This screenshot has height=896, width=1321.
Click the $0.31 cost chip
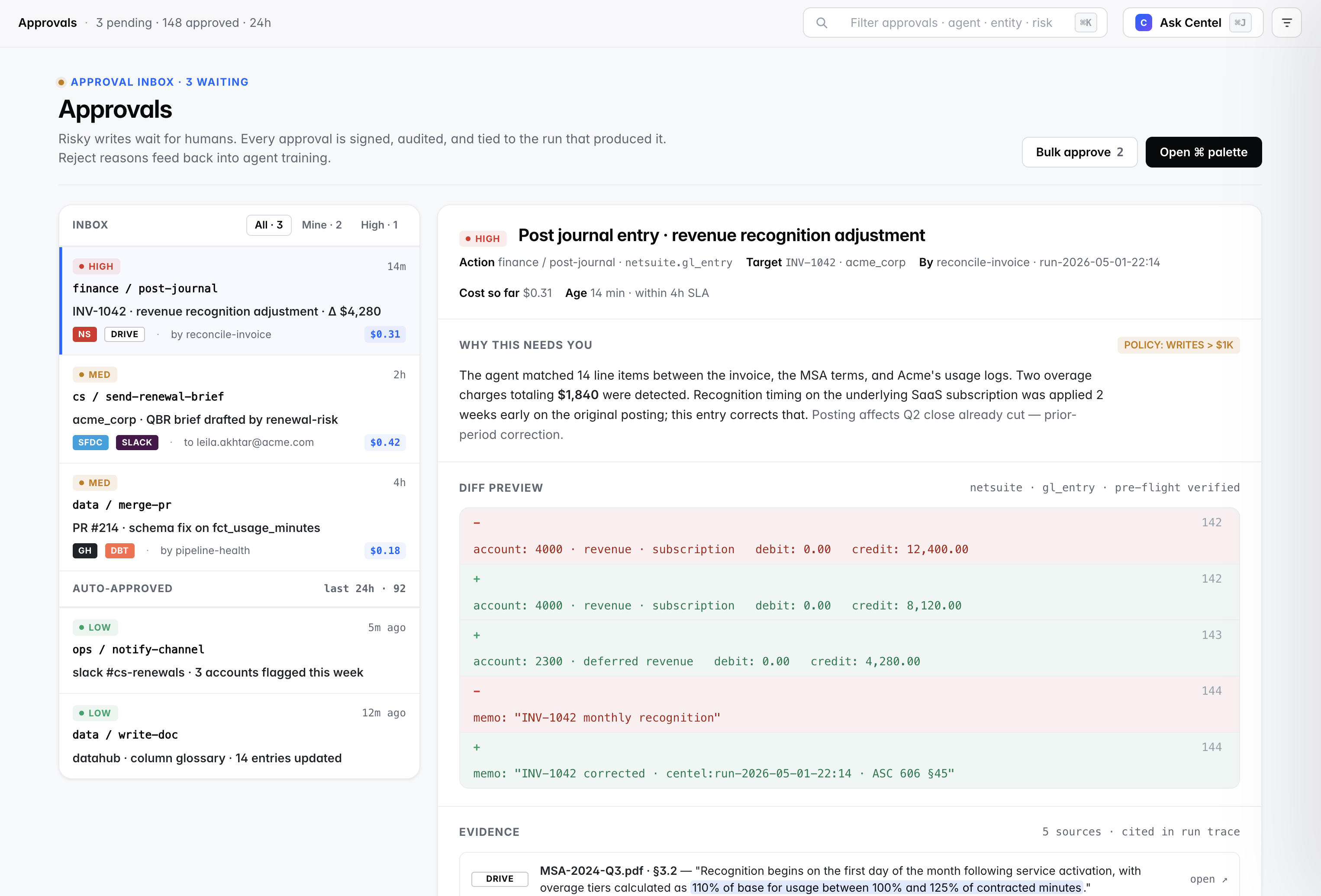pyautogui.click(x=385, y=334)
